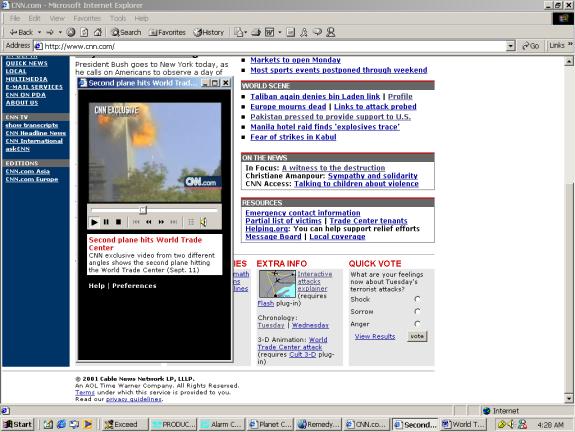The width and height of the screenshot is (575, 432).
Task: Click the Forward arrow button
Action: point(50,32)
